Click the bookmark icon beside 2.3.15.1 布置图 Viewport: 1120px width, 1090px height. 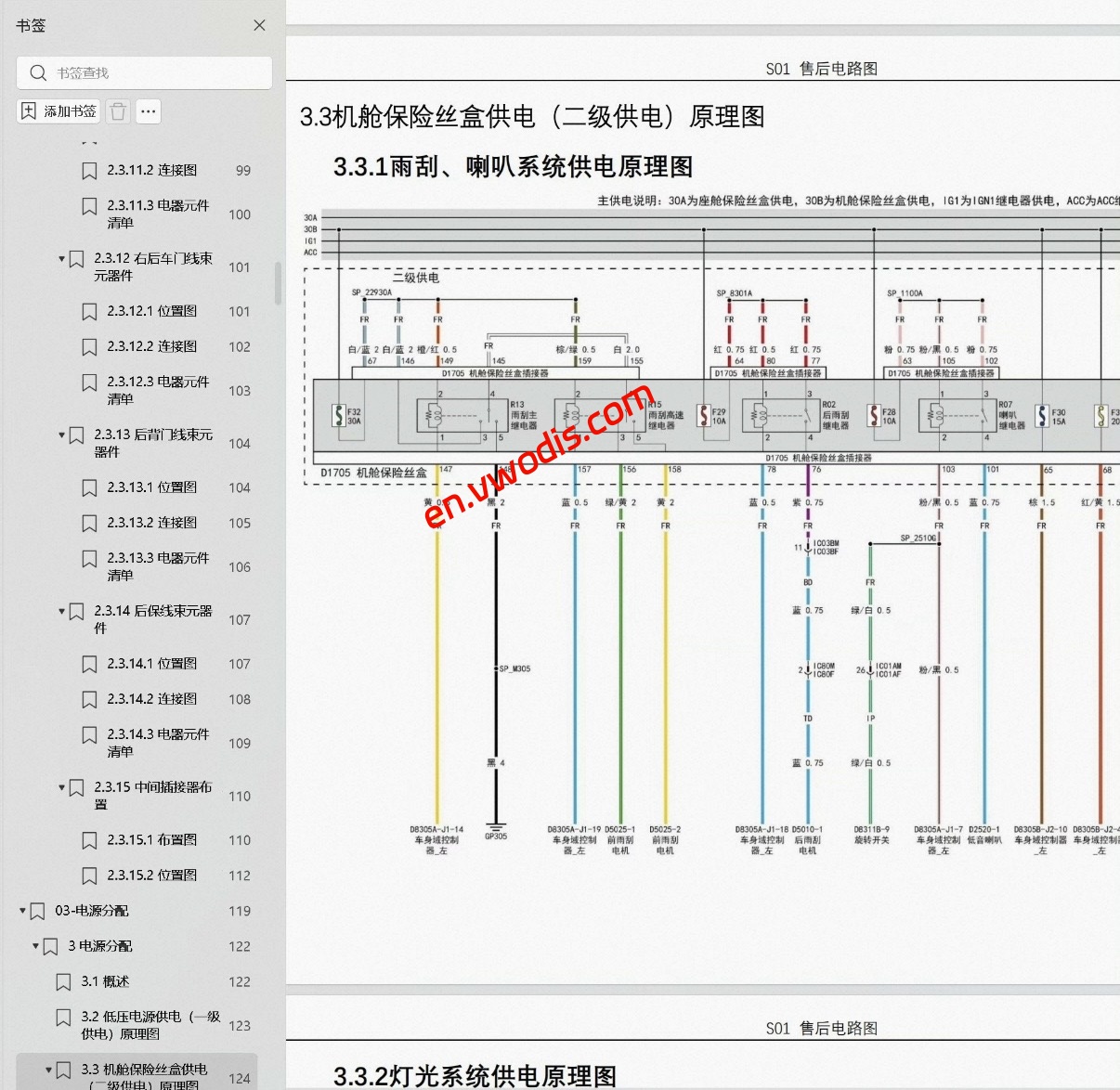coord(89,839)
